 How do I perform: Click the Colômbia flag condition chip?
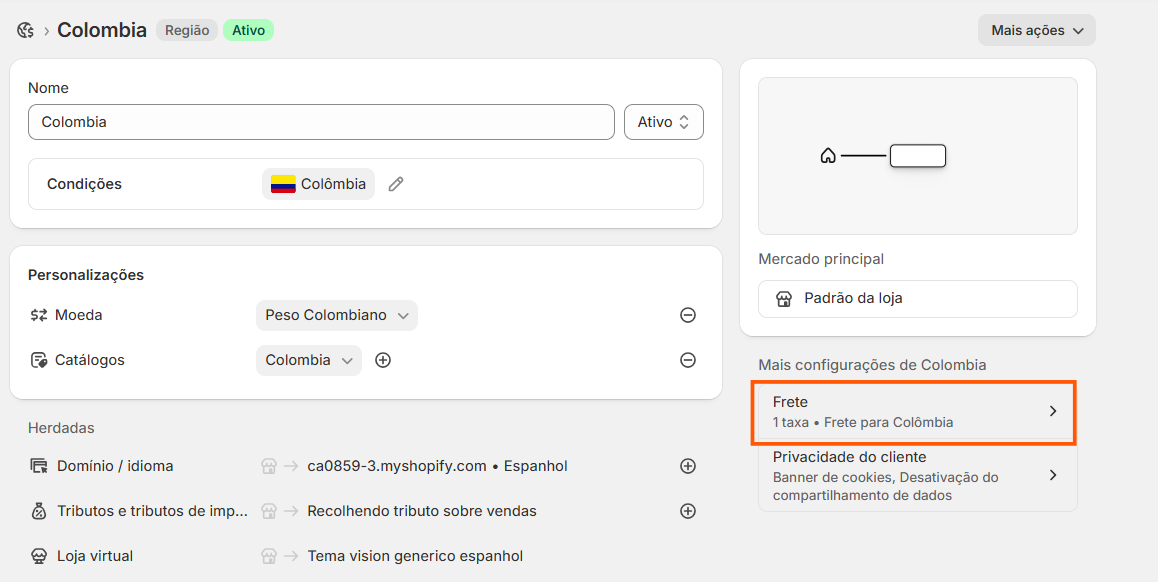click(x=318, y=184)
